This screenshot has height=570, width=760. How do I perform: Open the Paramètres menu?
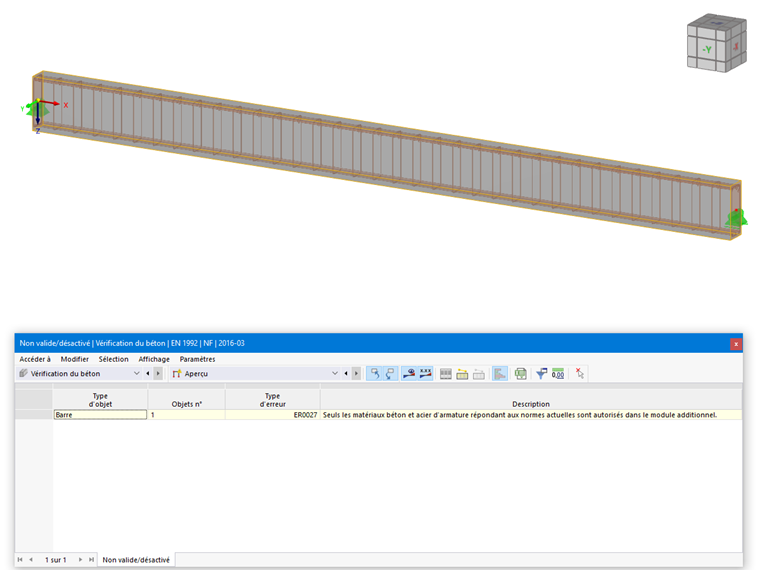[x=197, y=359]
